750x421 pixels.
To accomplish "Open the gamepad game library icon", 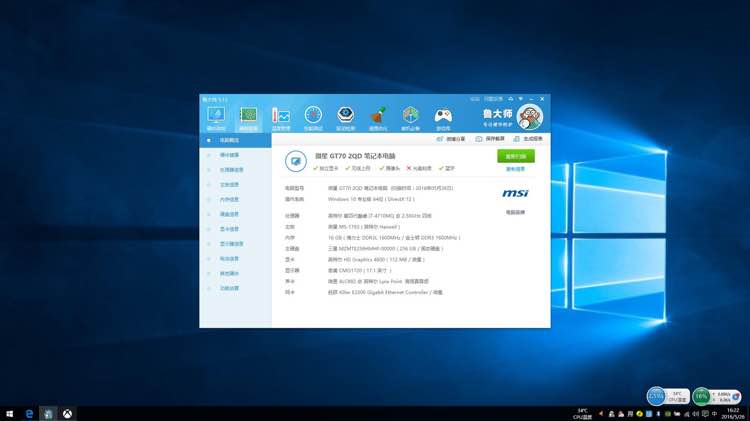I will click(443, 115).
